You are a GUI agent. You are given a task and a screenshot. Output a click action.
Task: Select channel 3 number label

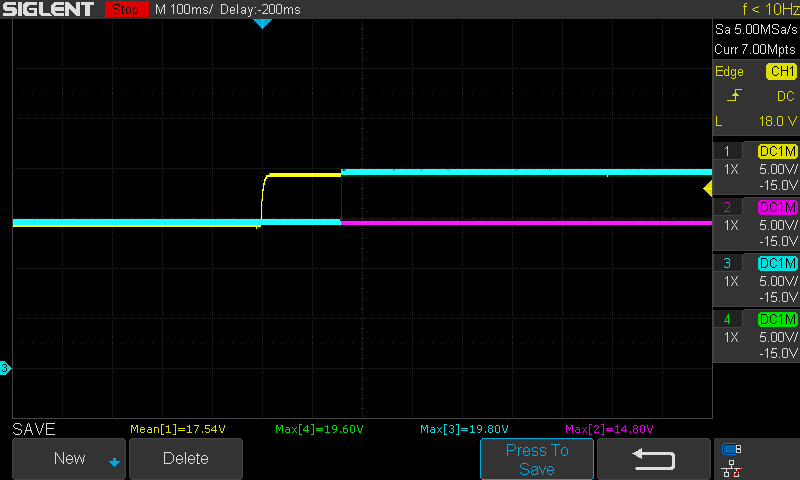[x=727, y=264]
